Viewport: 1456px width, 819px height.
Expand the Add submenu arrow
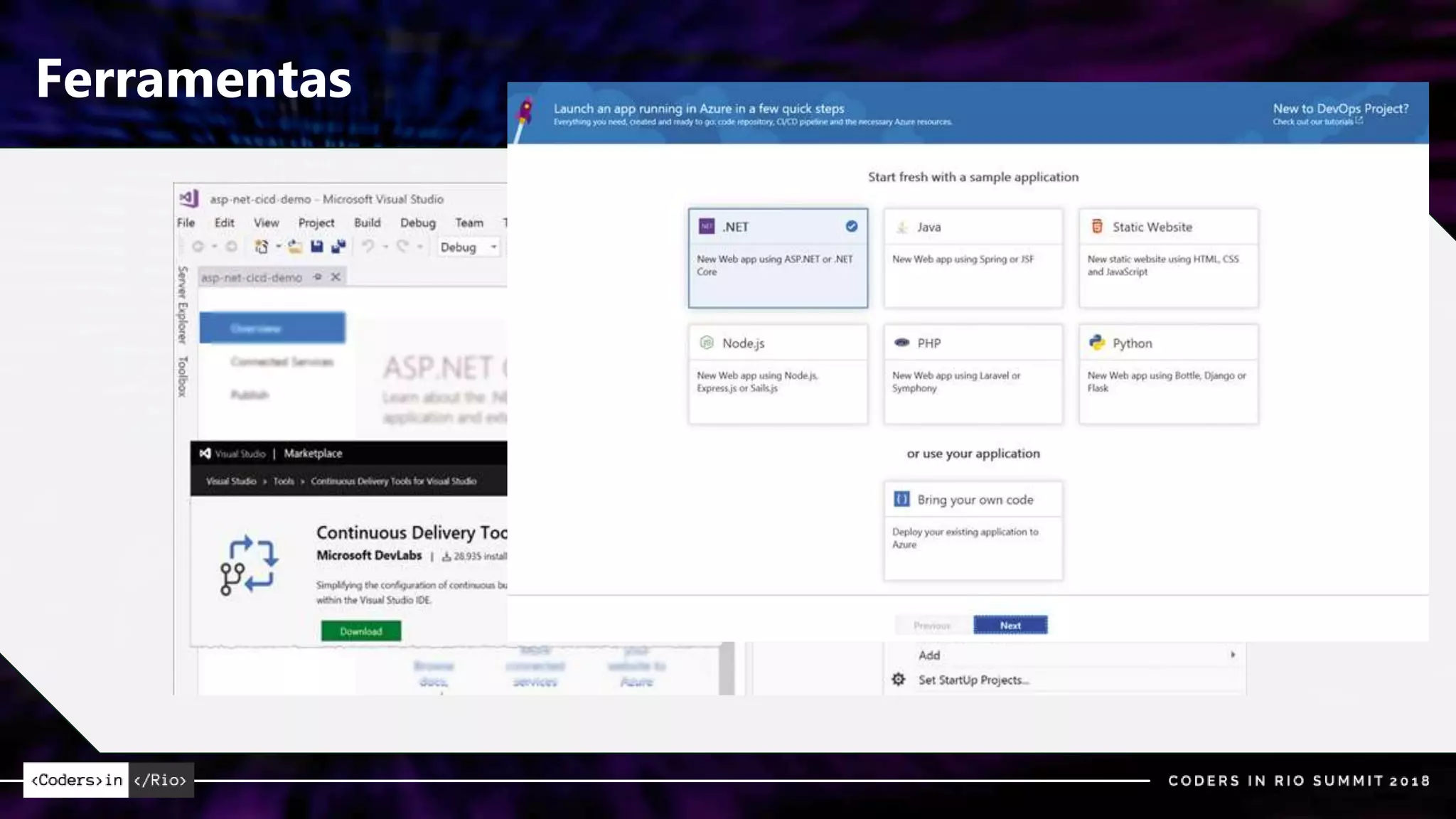1233,655
